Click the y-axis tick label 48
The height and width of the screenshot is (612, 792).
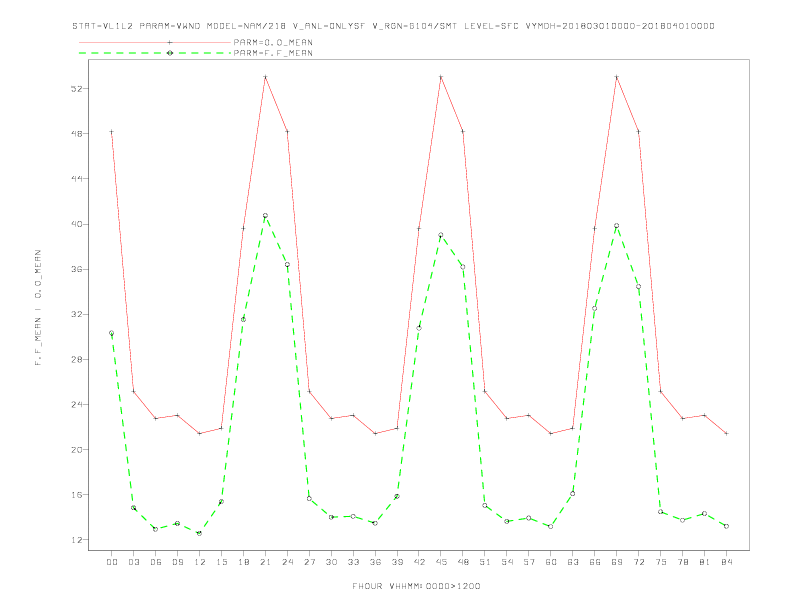(77, 134)
